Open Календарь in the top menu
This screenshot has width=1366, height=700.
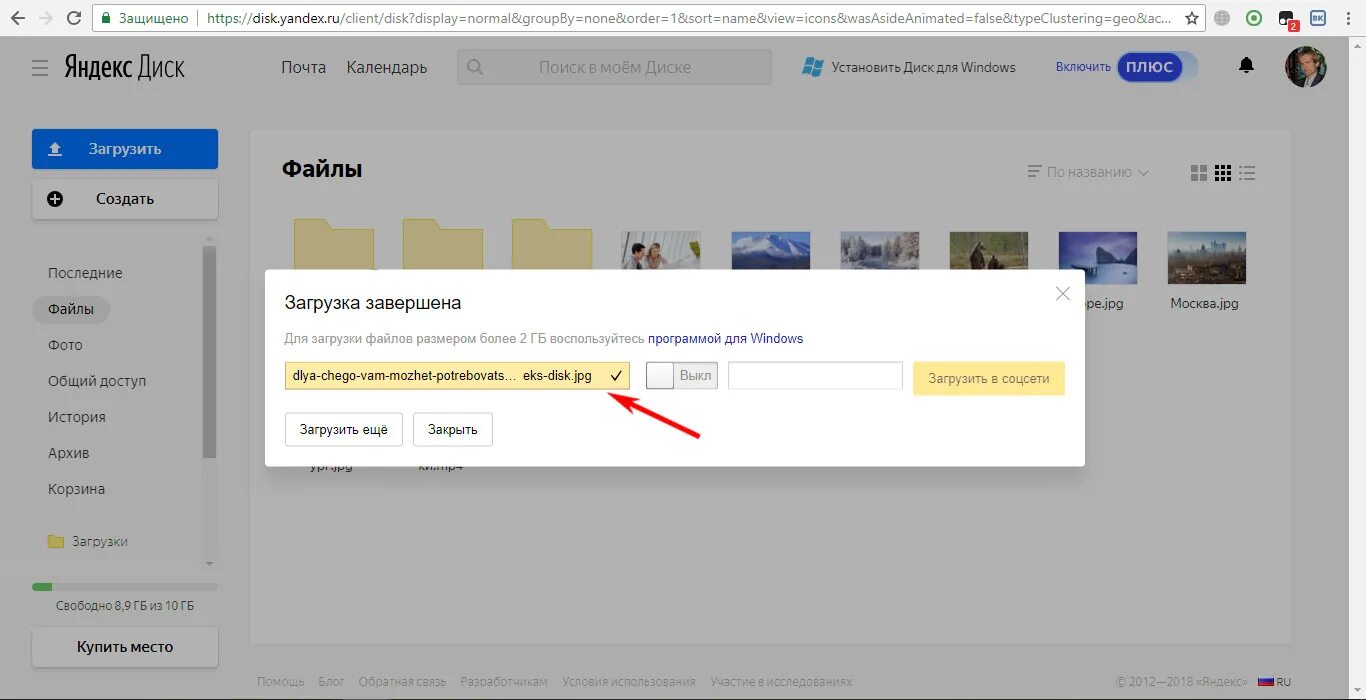tap(386, 67)
